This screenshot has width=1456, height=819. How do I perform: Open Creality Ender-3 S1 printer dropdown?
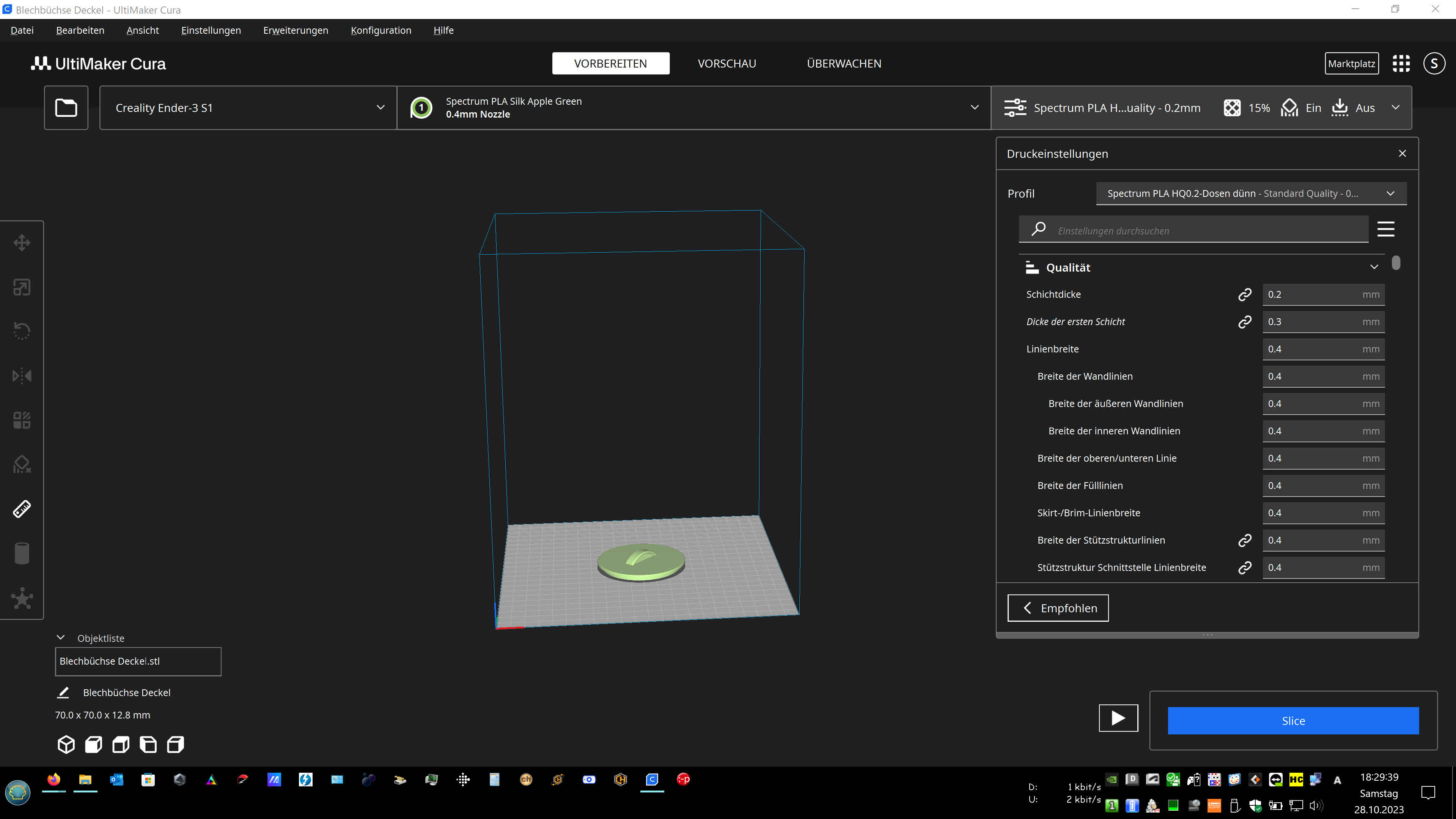coord(248,107)
